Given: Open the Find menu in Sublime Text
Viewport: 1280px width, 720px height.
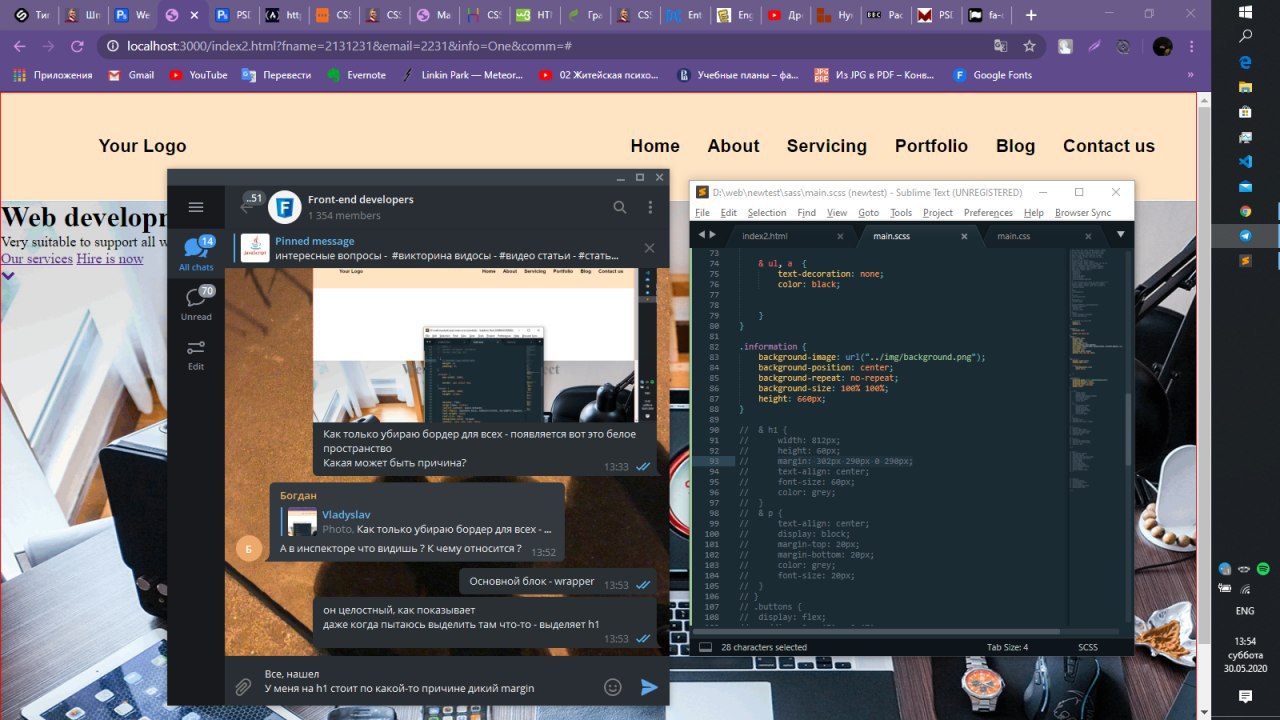Looking at the screenshot, I should [806, 213].
